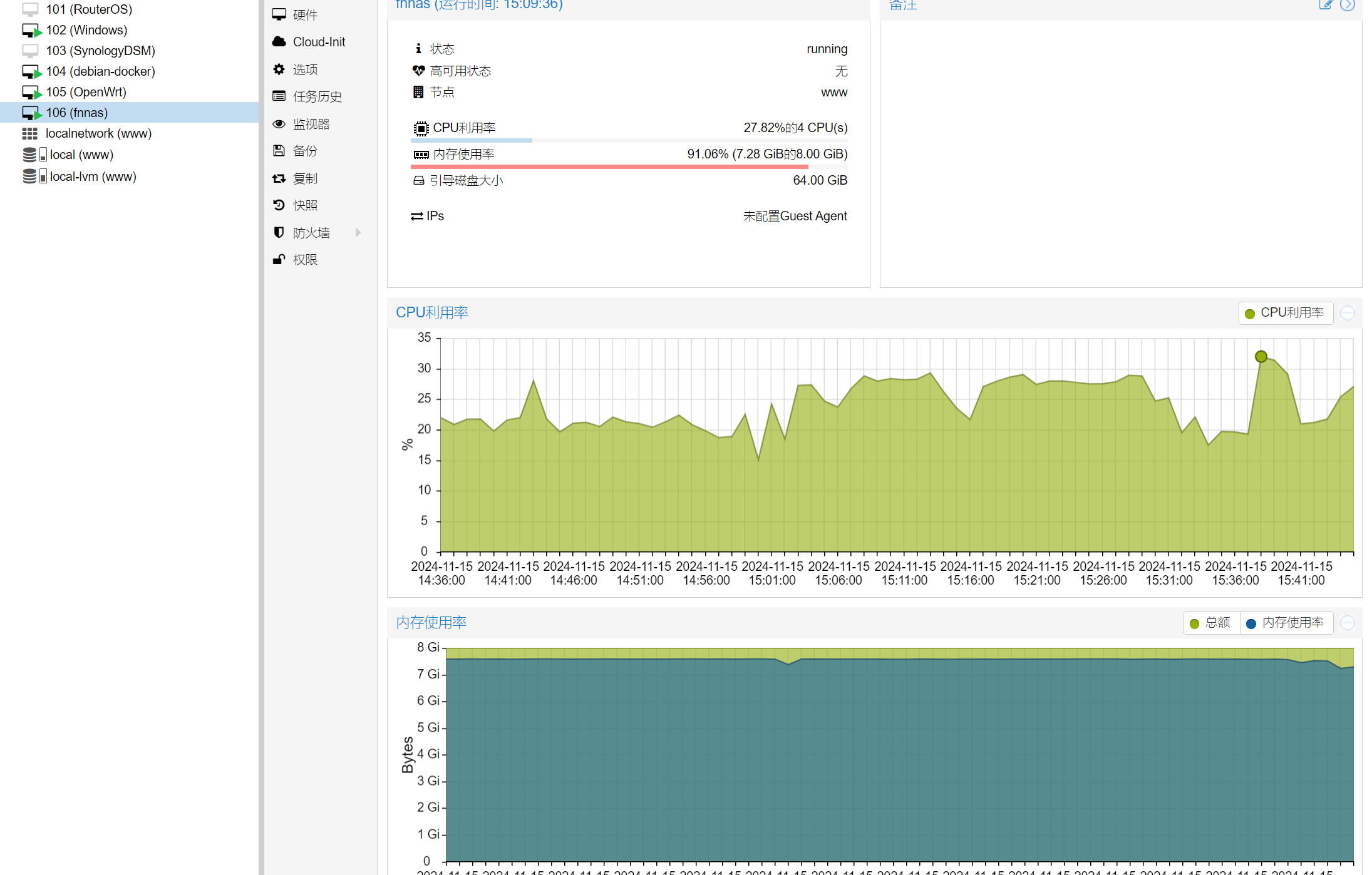This screenshot has width=1372, height=875.
Task: Click the 104 debian-docker running VM icon
Action: (x=31, y=71)
